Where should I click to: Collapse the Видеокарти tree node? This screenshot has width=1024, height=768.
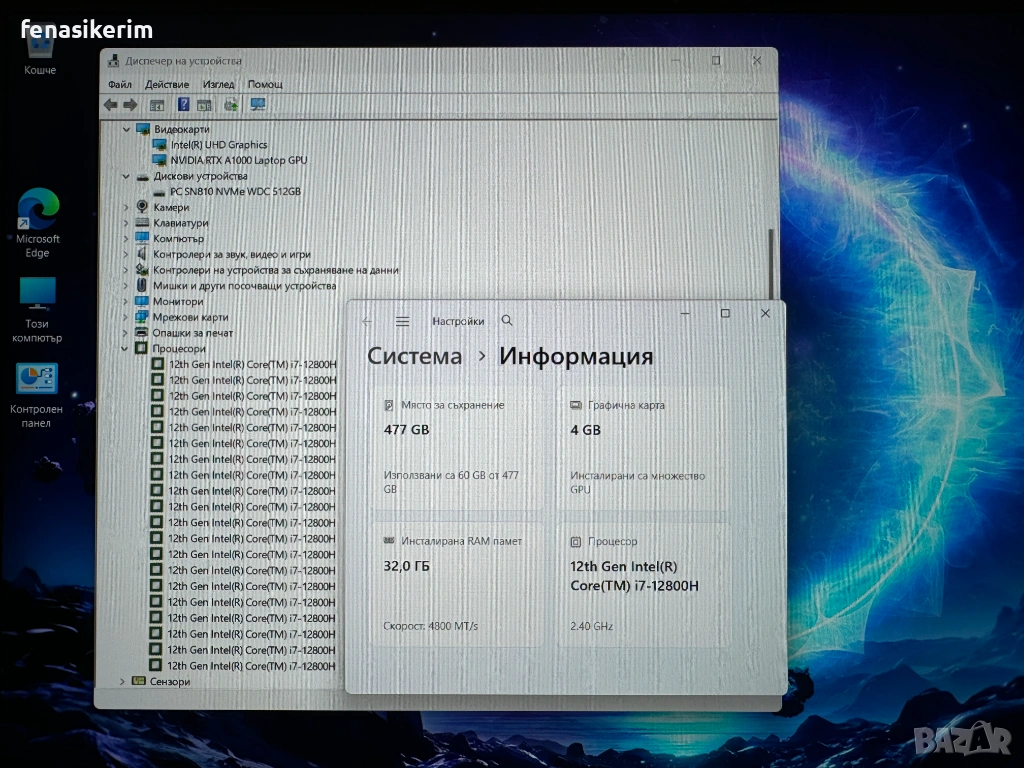(126, 129)
